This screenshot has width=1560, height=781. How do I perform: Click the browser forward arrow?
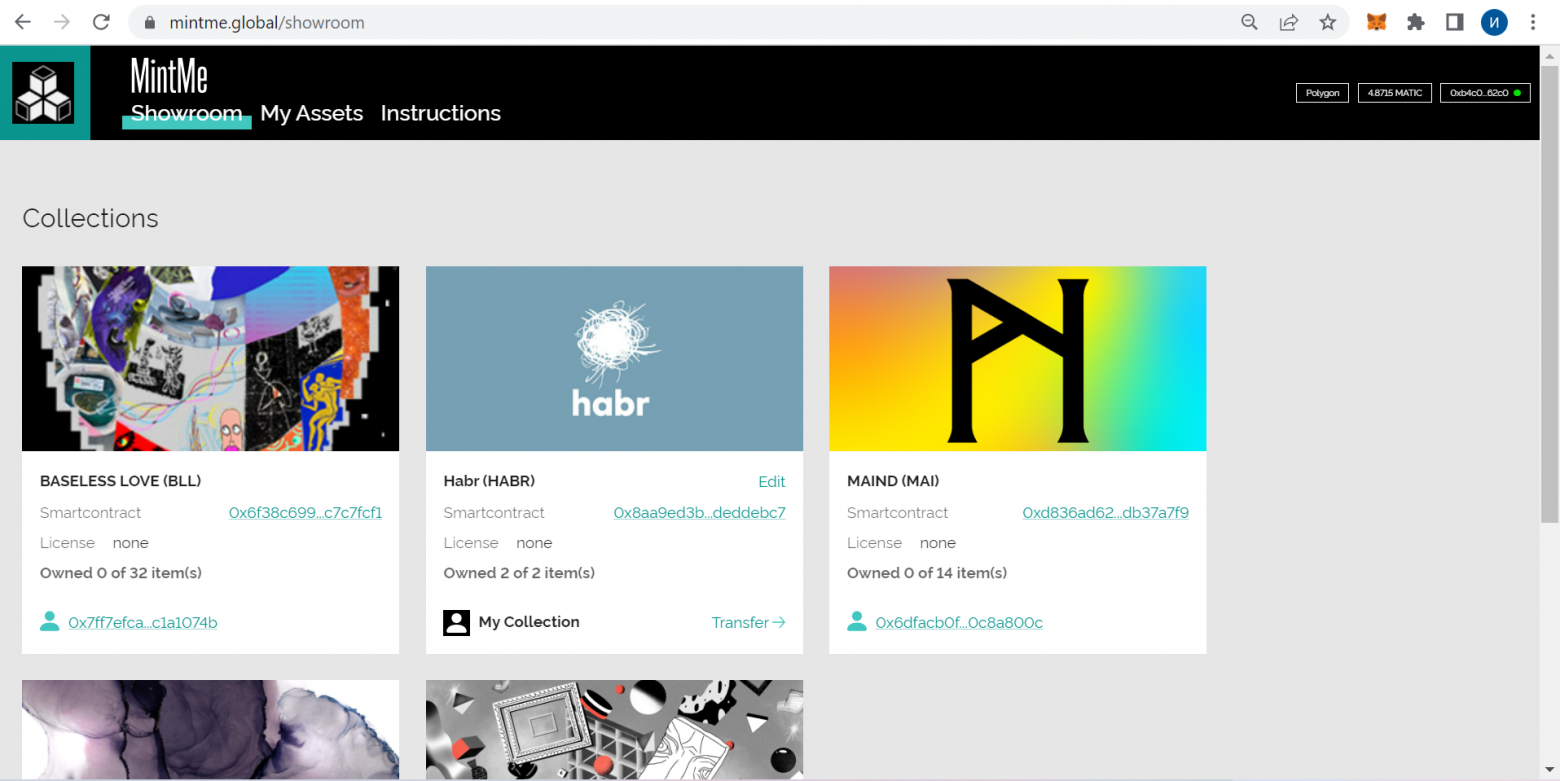pos(62,22)
